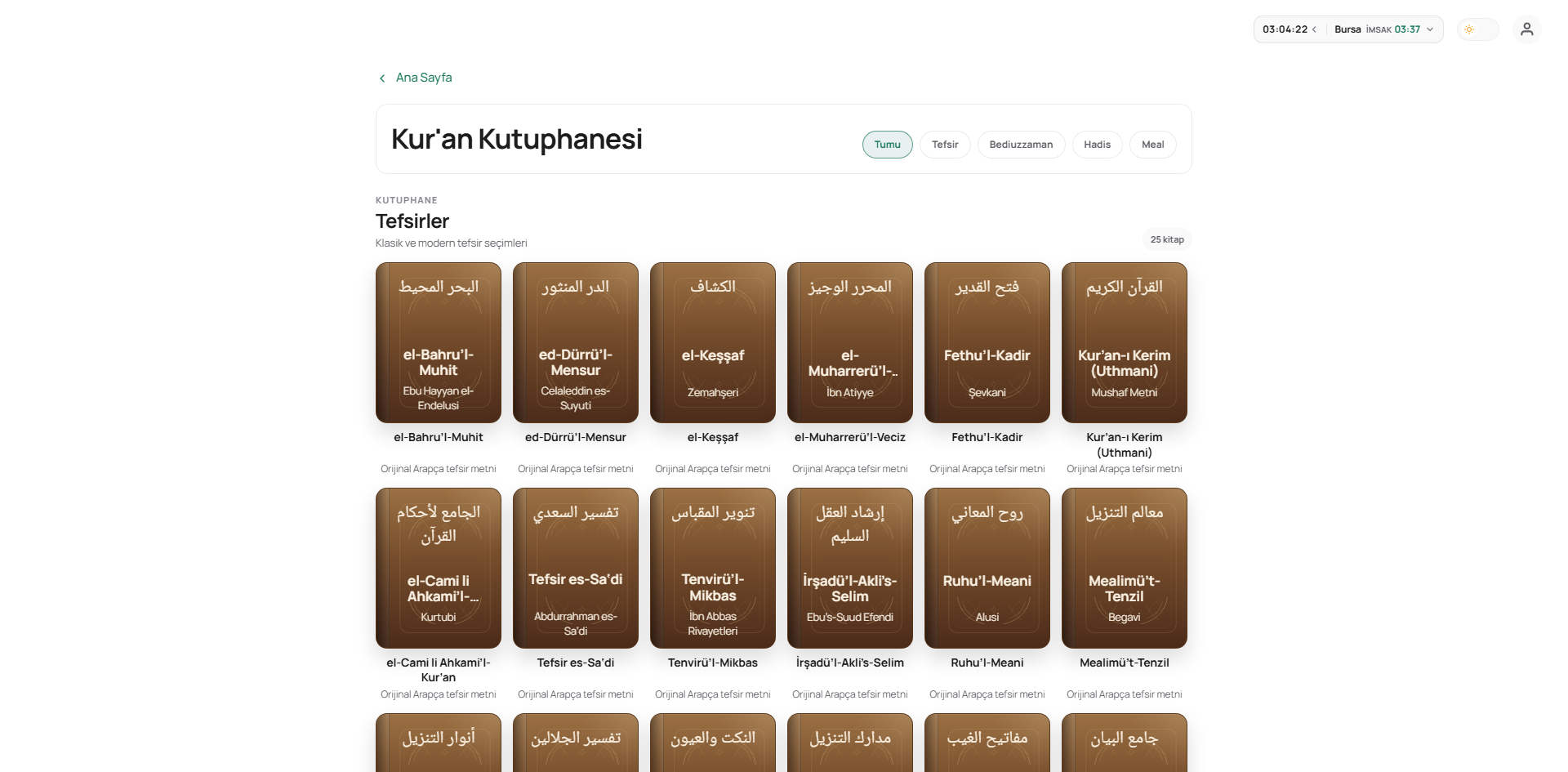Collapse the clock chevron beside 03:04:22

[1314, 29]
